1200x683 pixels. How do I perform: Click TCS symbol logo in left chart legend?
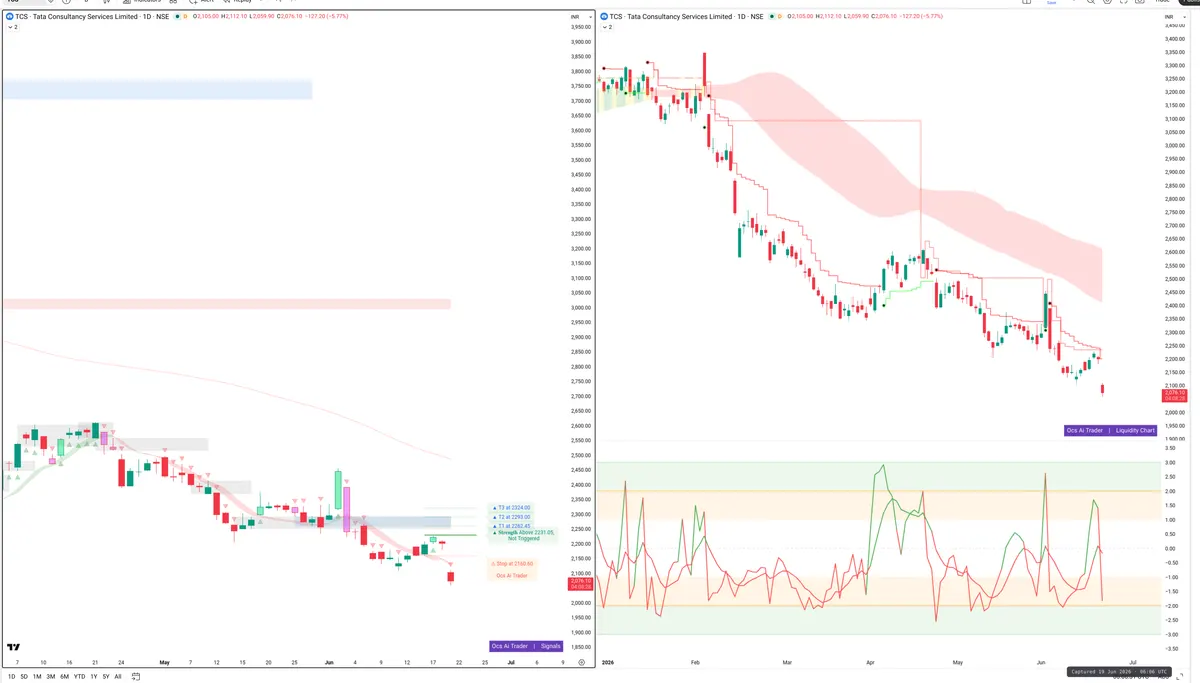click(x=11, y=17)
